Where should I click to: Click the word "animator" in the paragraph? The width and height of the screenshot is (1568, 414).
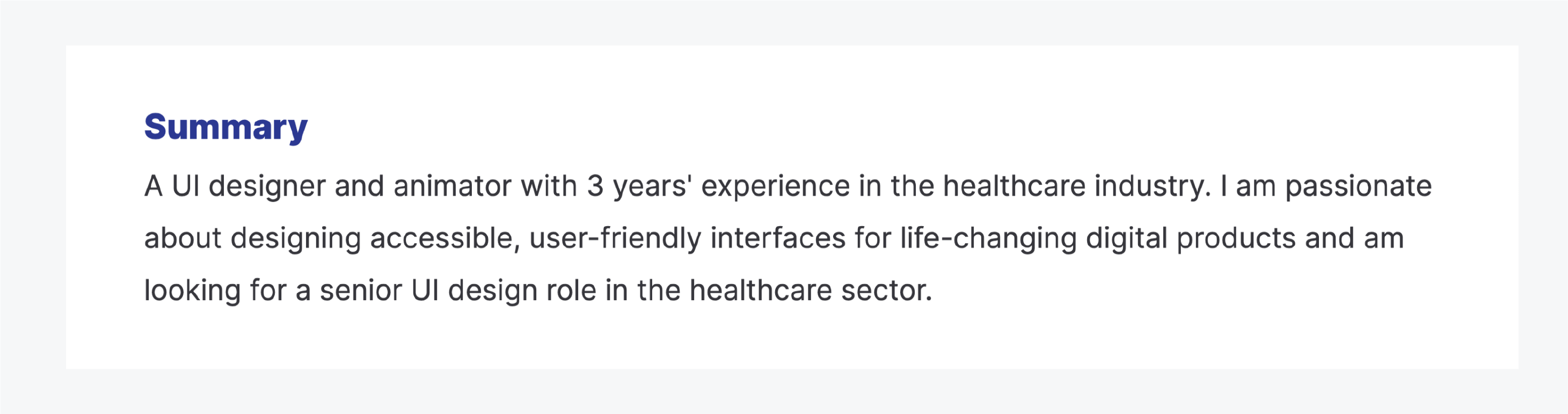453,186
